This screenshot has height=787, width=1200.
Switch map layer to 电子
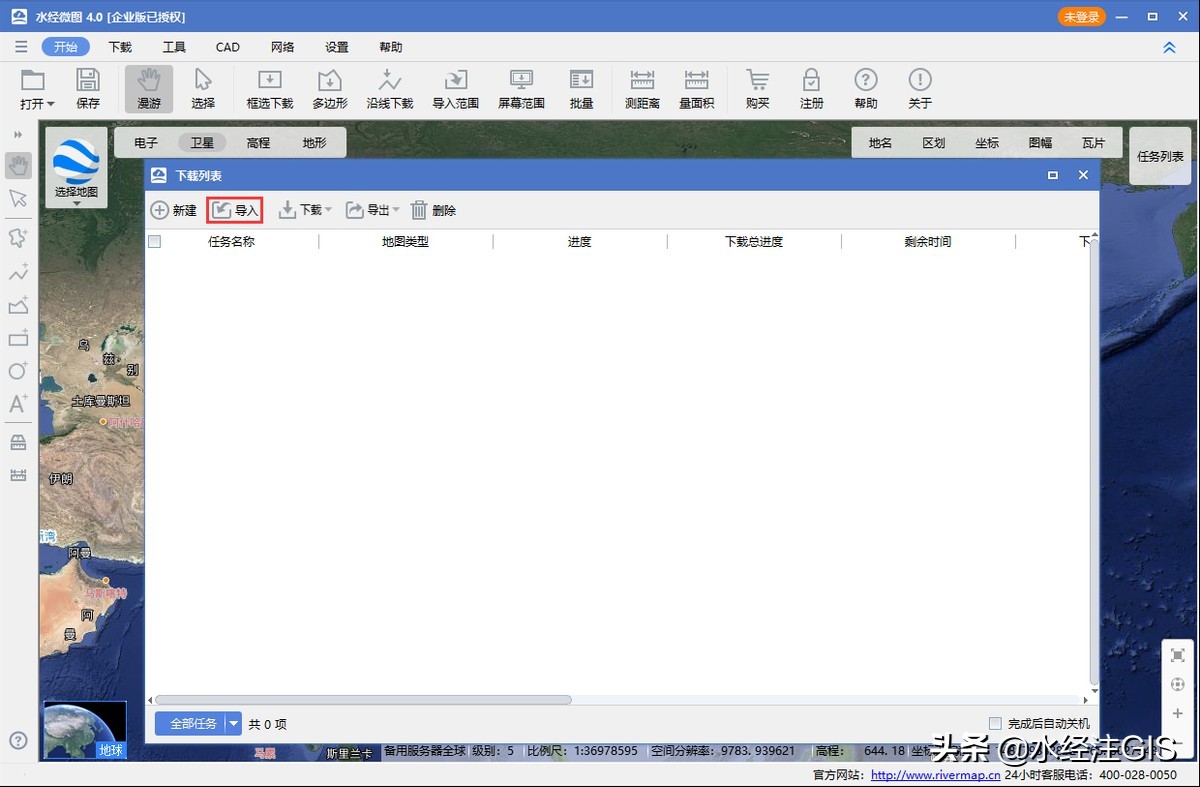[x=146, y=143]
